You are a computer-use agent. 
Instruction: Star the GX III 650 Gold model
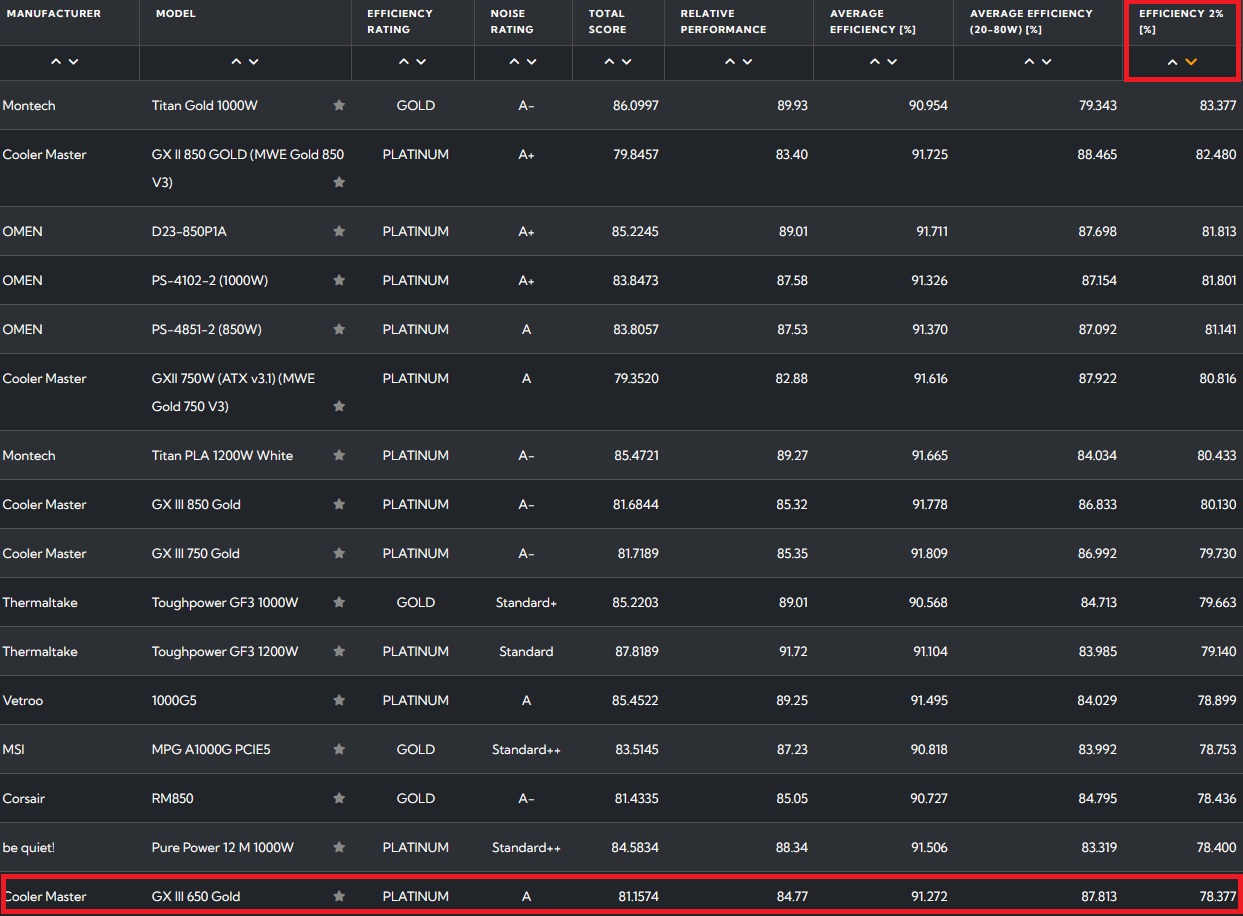point(339,896)
